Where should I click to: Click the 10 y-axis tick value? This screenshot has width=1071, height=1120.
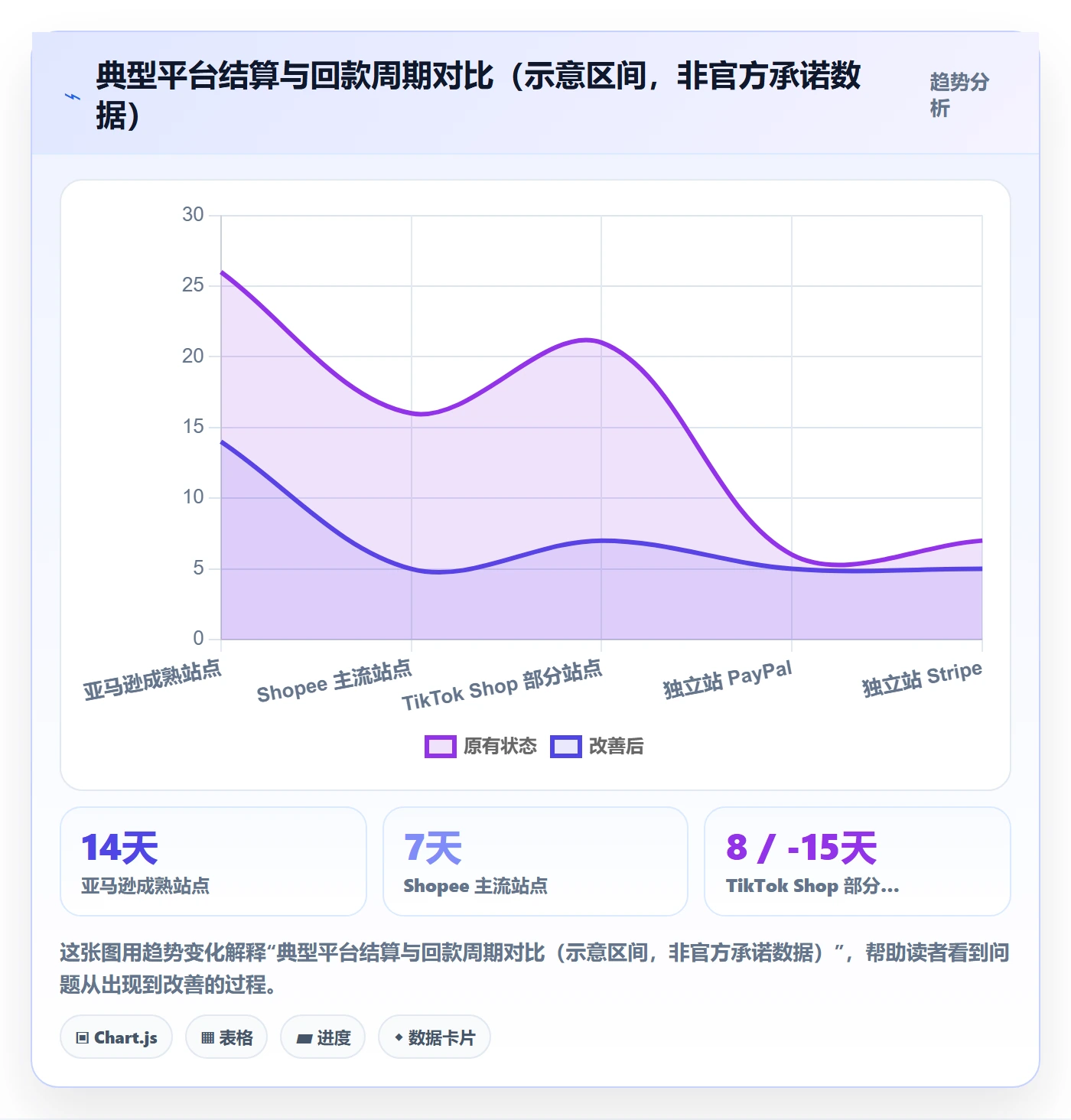193,497
